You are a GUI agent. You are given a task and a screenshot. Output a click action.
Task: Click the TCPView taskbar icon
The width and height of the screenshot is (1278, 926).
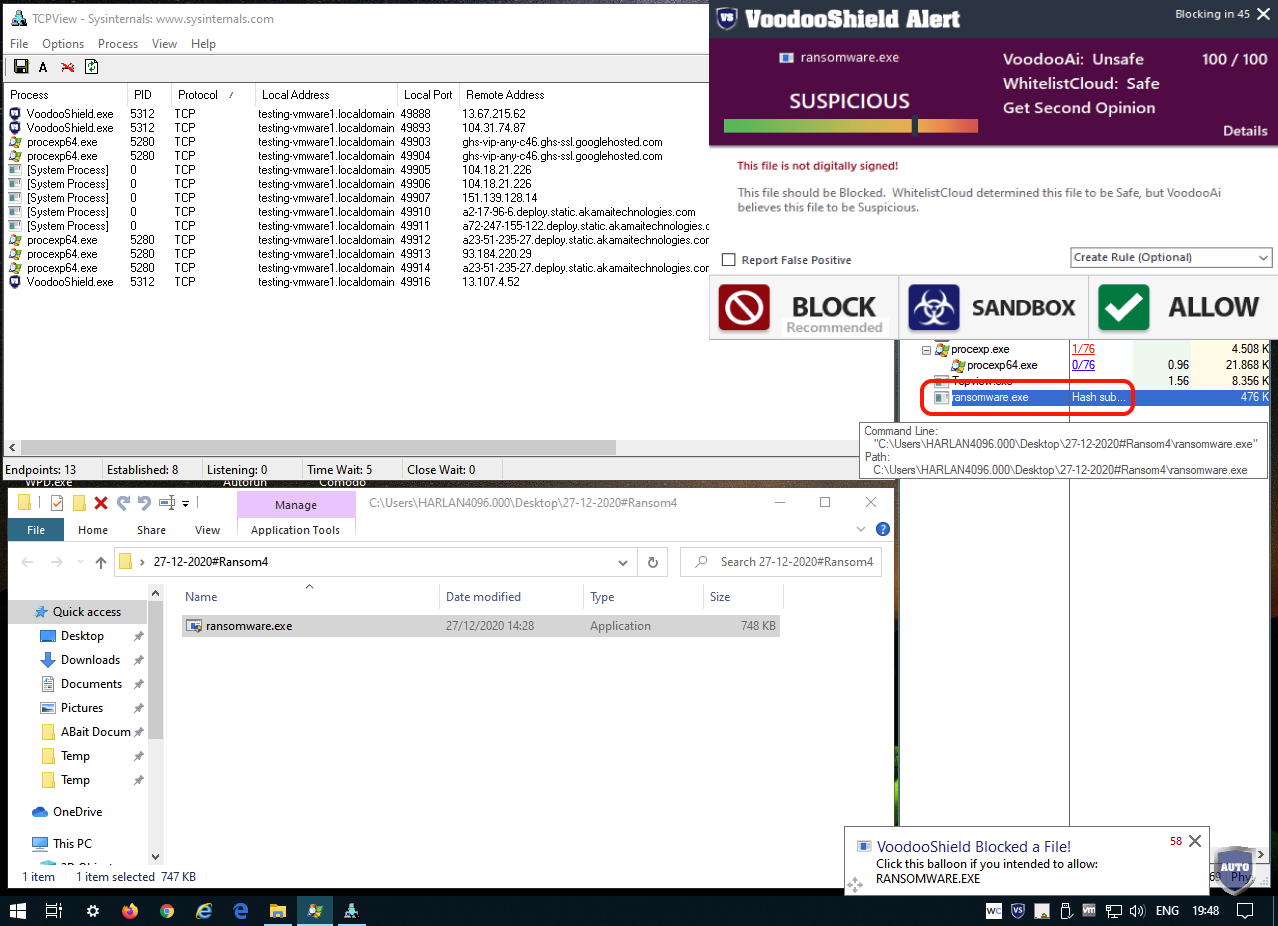coord(352,911)
